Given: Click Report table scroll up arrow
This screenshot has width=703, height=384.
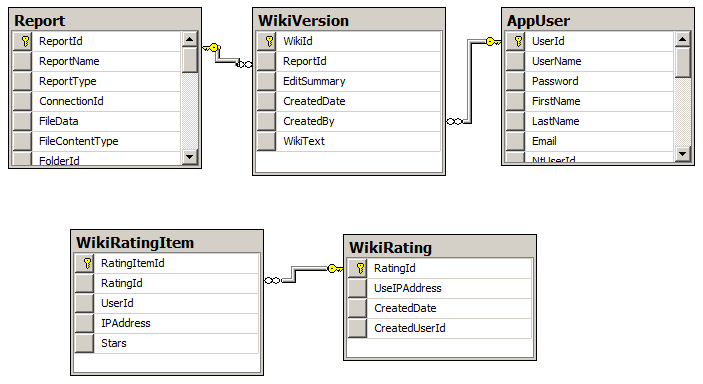Looking at the screenshot, I should [x=190, y=39].
